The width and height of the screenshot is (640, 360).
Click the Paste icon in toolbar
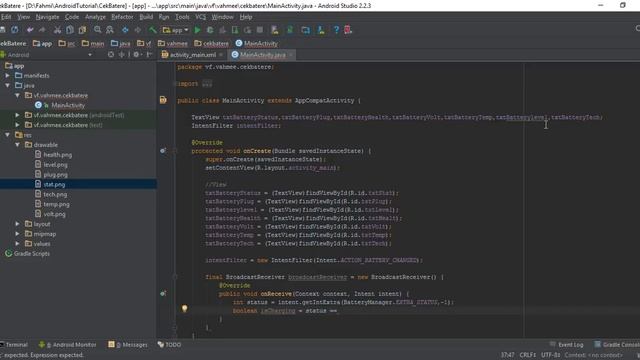[x=82, y=30]
